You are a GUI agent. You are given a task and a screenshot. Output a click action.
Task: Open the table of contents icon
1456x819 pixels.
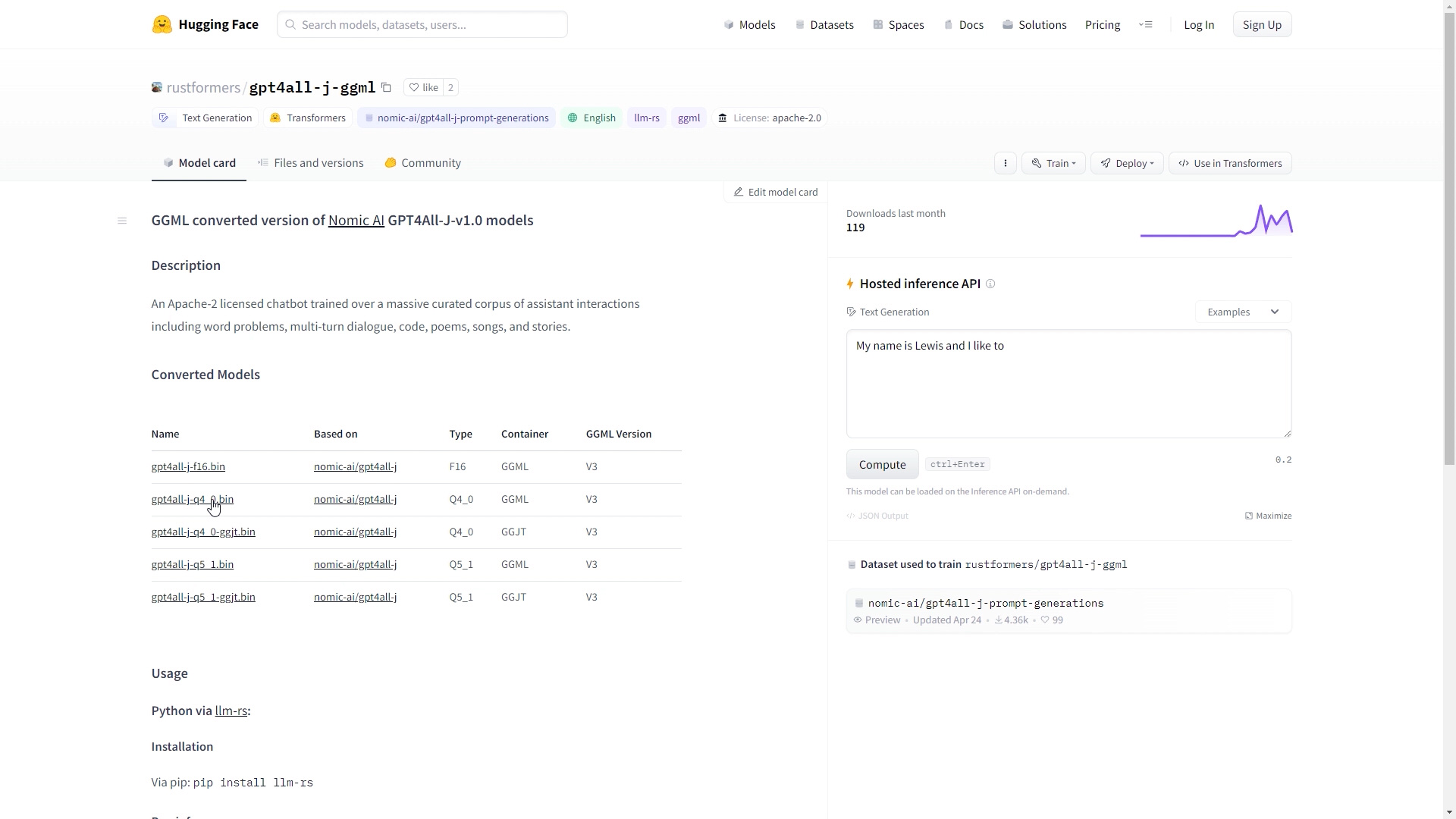[x=122, y=221]
